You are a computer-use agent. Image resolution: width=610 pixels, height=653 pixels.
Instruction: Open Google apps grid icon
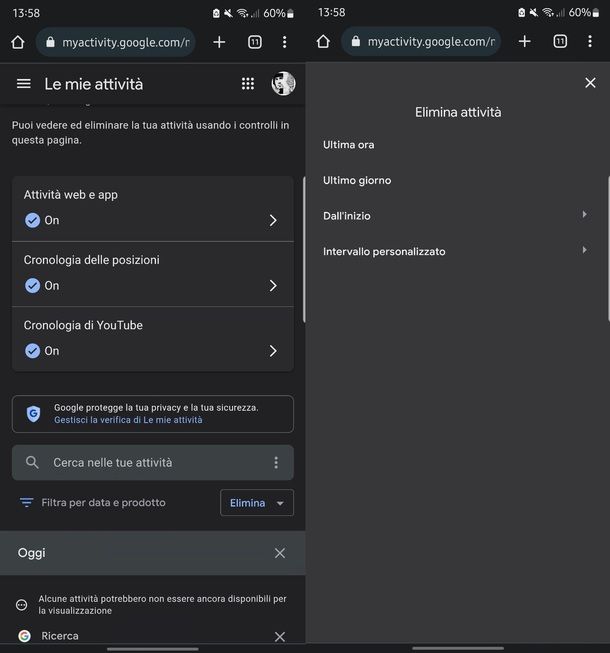pos(248,84)
